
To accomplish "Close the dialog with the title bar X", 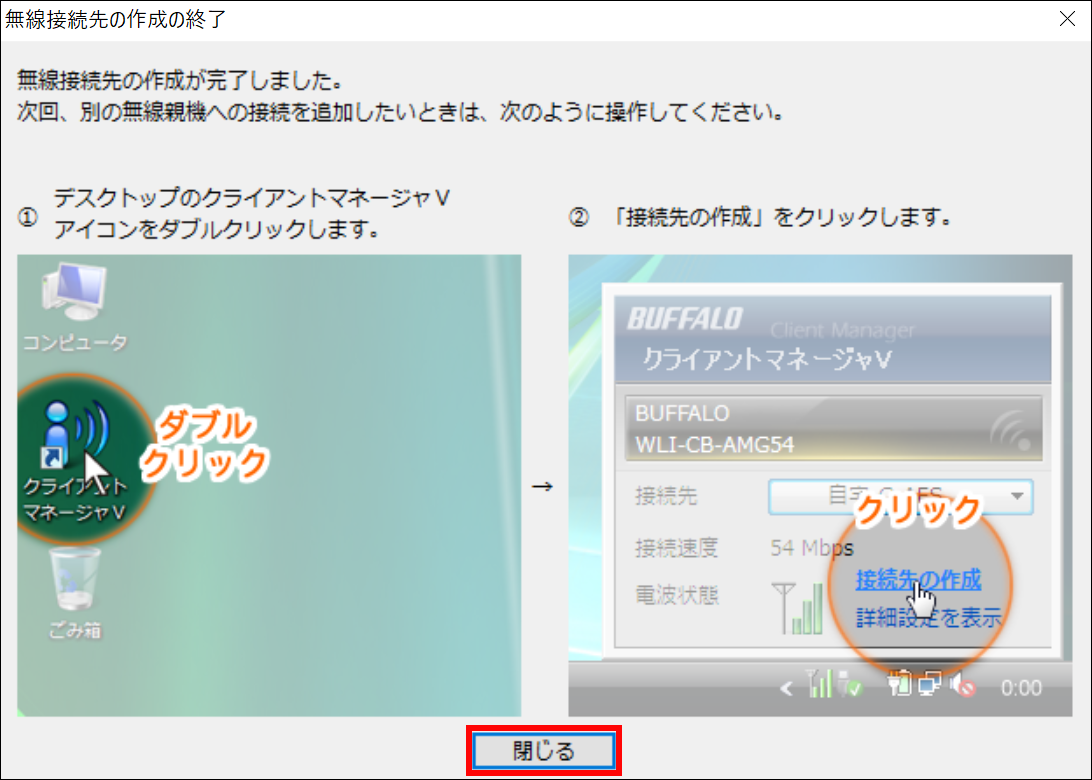I will coord(1067,18).
